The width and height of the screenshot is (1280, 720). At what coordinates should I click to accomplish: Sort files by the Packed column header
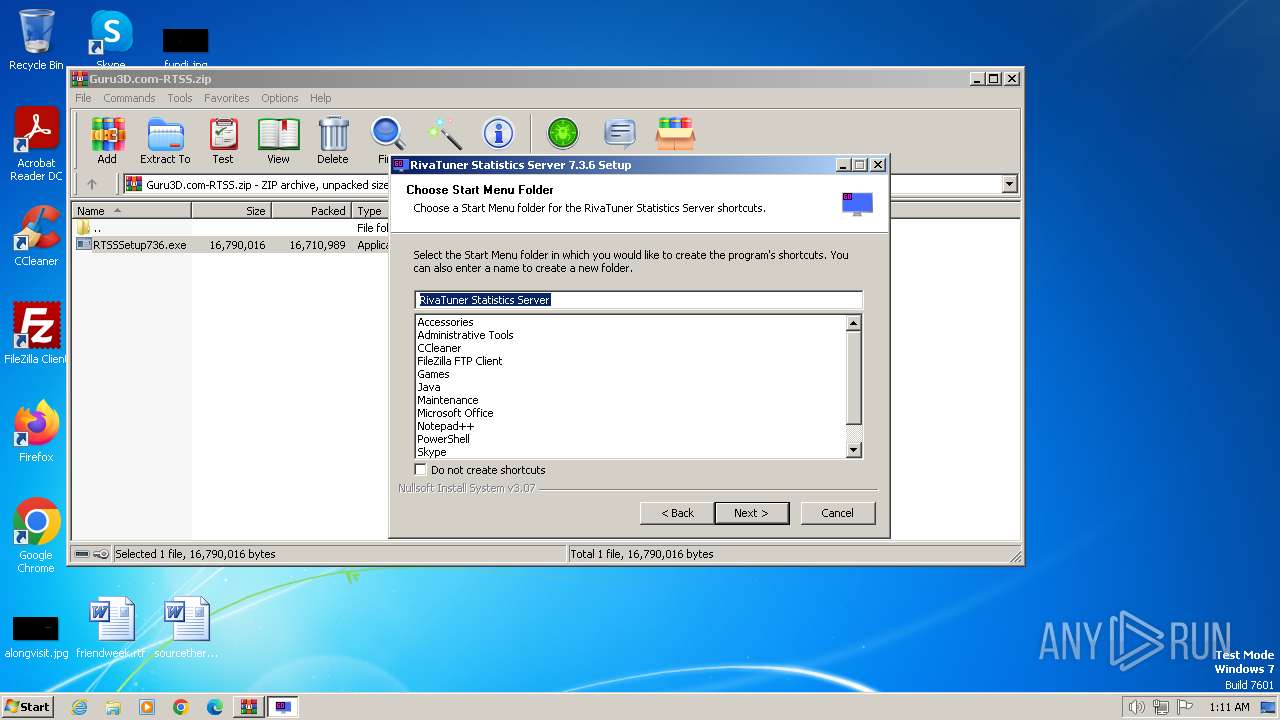pyautogui.click(x=310, y=211)
